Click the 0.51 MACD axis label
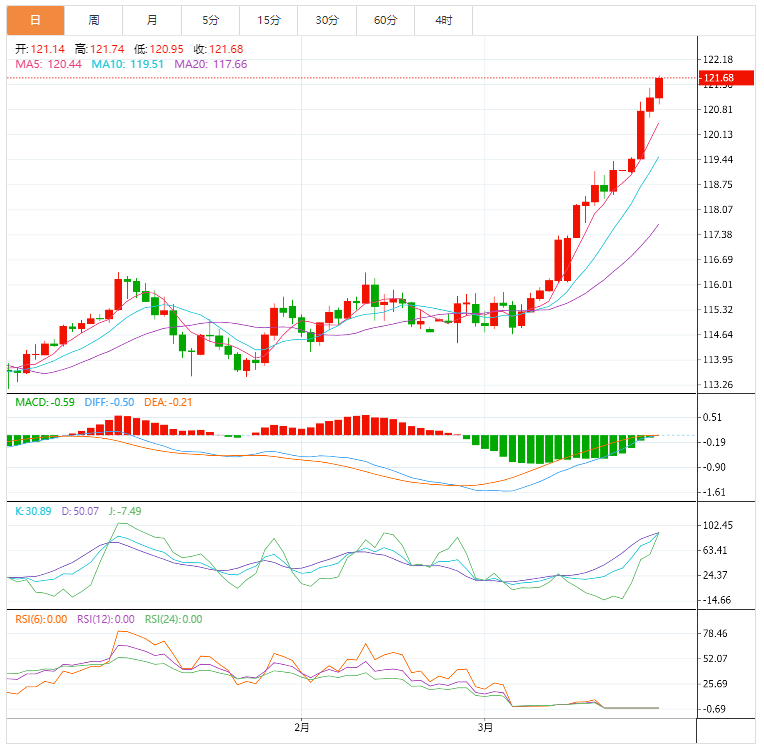Screen dimensions: 764x750 pos(712,417)
